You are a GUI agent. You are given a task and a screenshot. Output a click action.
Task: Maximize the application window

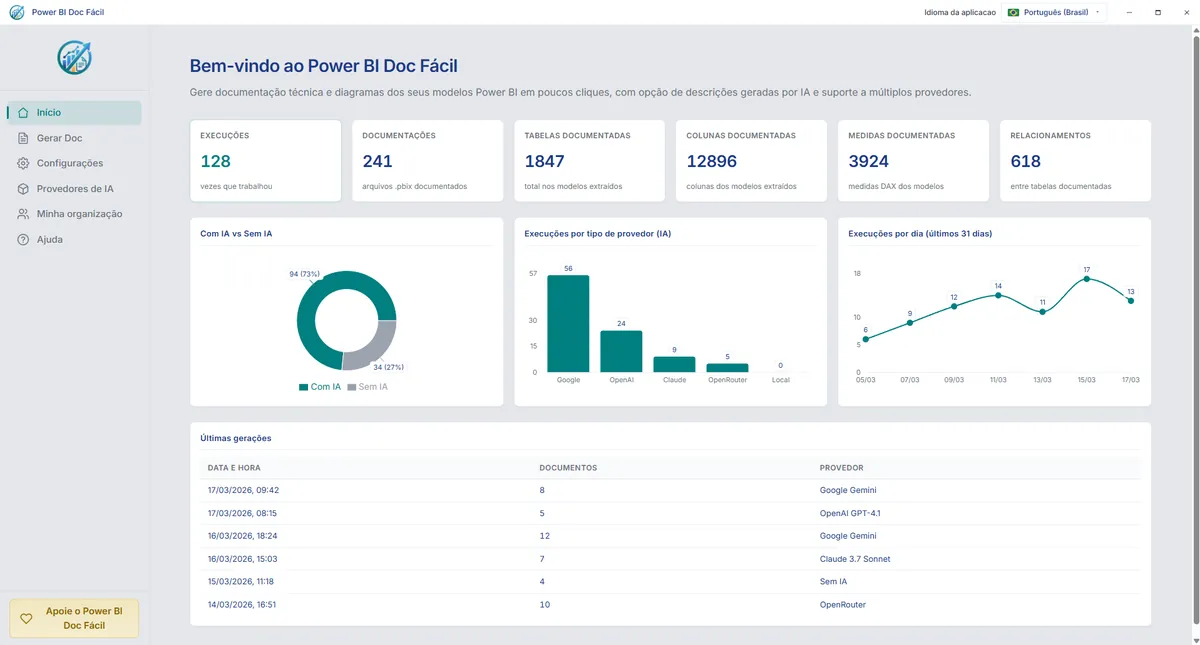click(1158, 12)
